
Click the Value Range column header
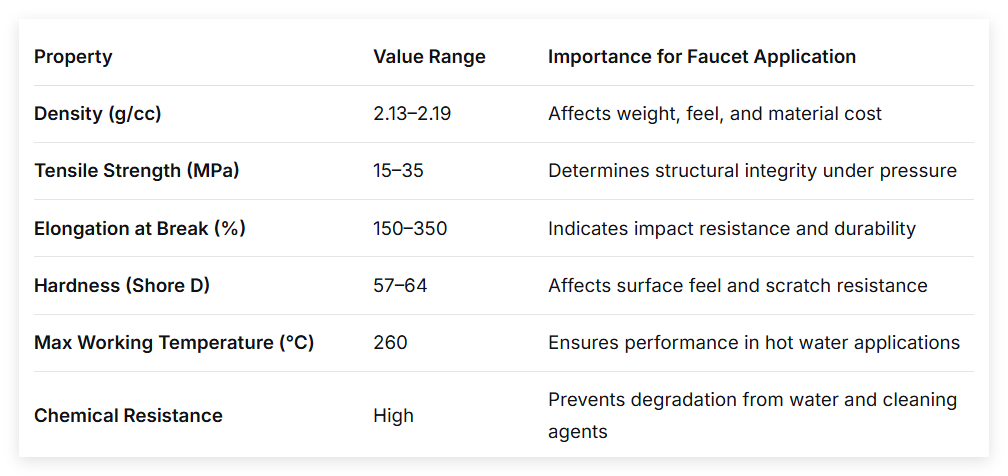pyautogui.click(x=429, y=57)
